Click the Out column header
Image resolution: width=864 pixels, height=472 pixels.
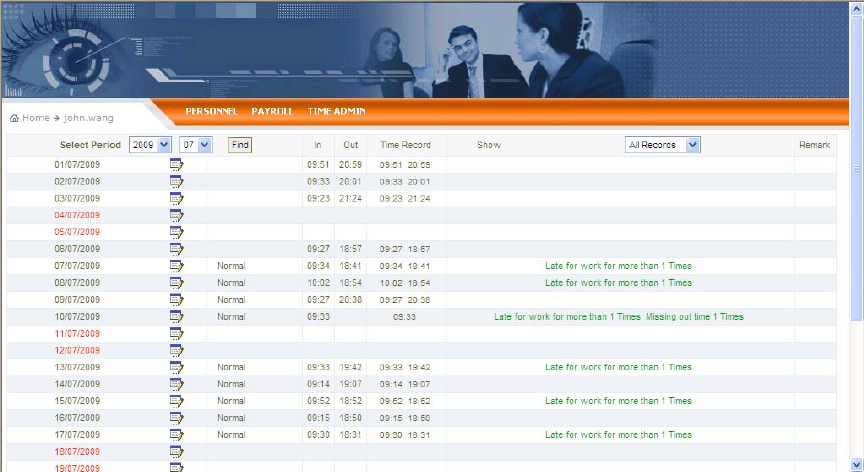[350, 145]
